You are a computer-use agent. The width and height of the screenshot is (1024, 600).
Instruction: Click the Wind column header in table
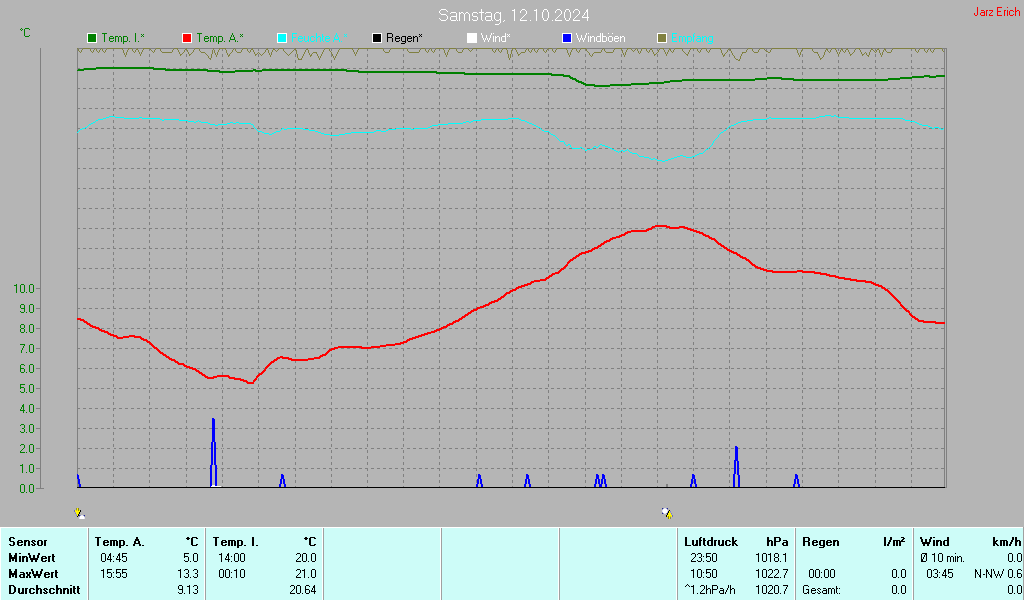click(x=935, y=542)
